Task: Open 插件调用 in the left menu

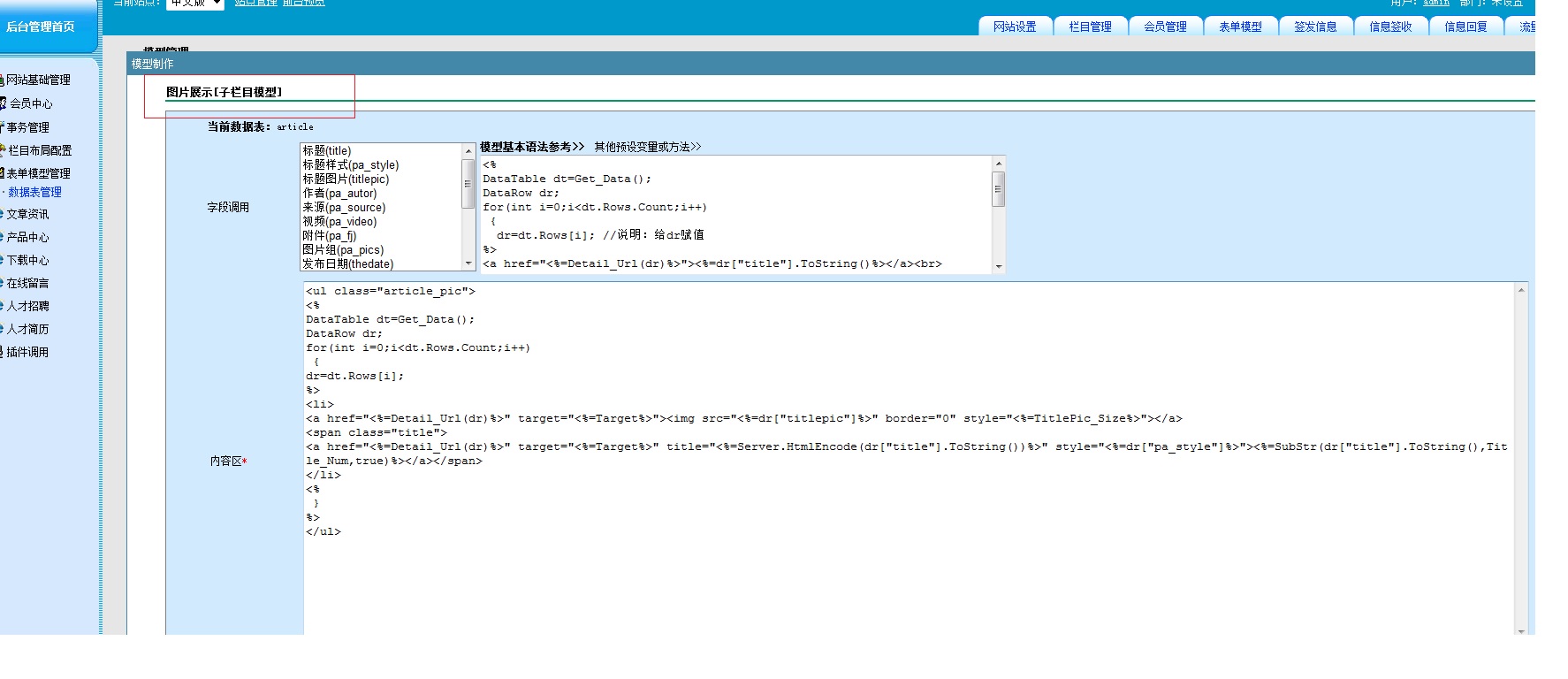Action: (27, 353)
